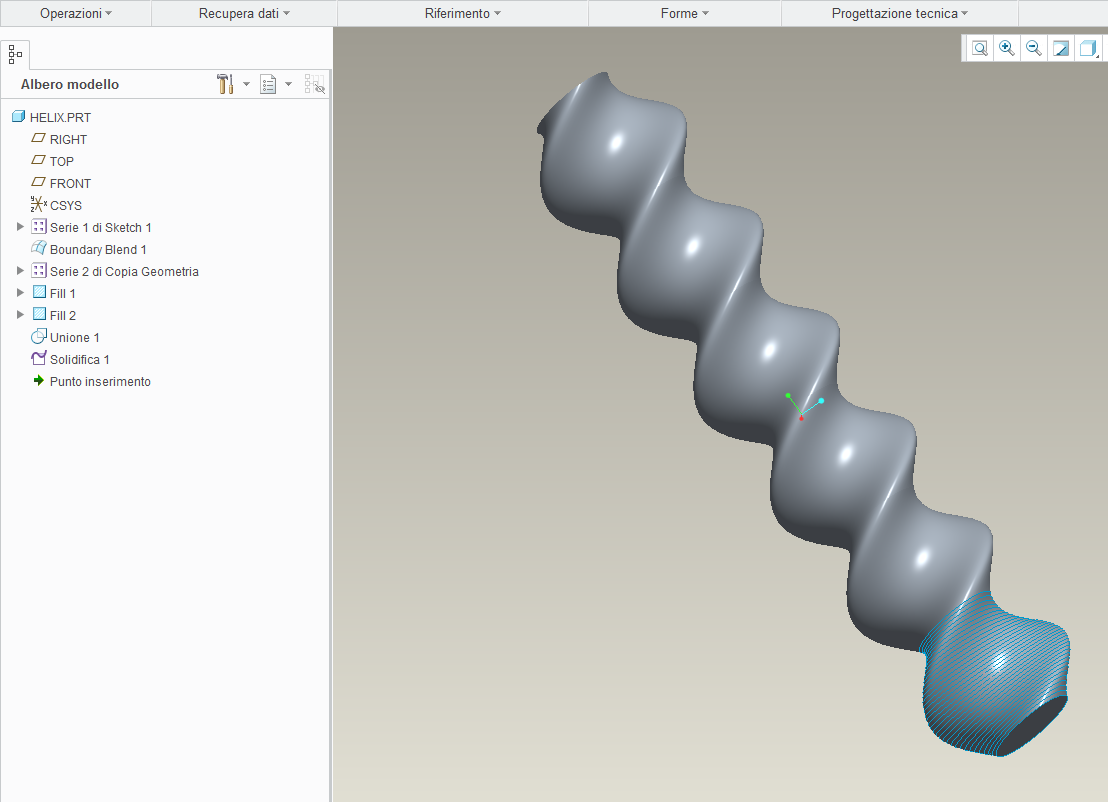Click the Serie 1 di Sketch 1 pattern icon
The image size is (1108, 802).
(39, 227)
